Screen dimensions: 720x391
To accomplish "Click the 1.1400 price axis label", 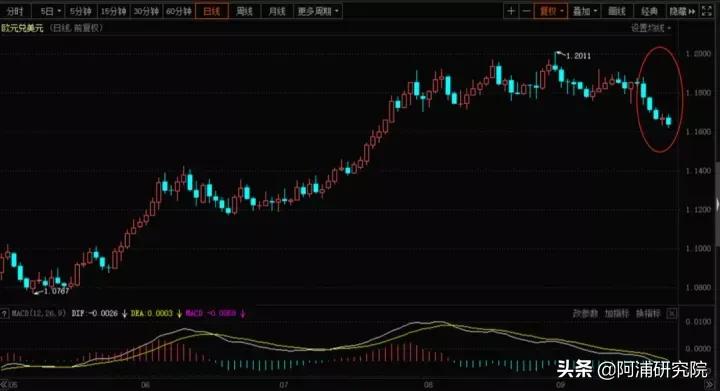I will (x=698, y=171).
